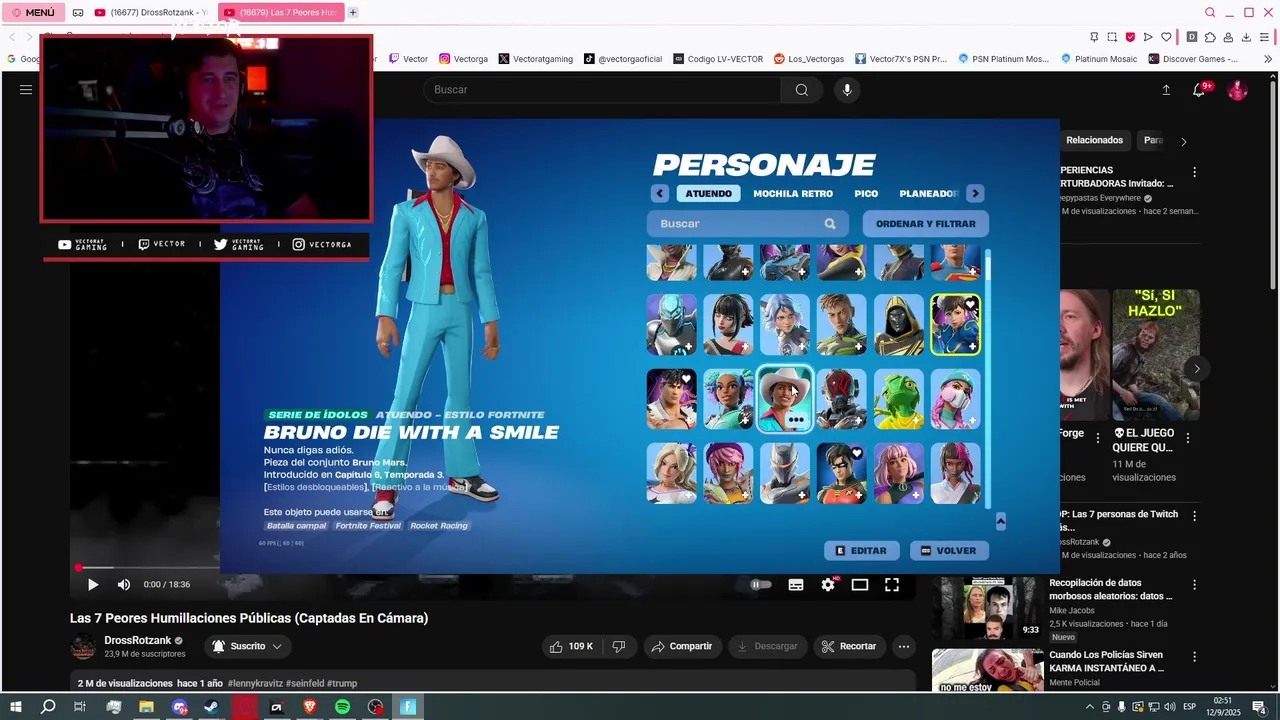
Task: Open browser search magnifier in title bar
Action: coord(1210,13)
